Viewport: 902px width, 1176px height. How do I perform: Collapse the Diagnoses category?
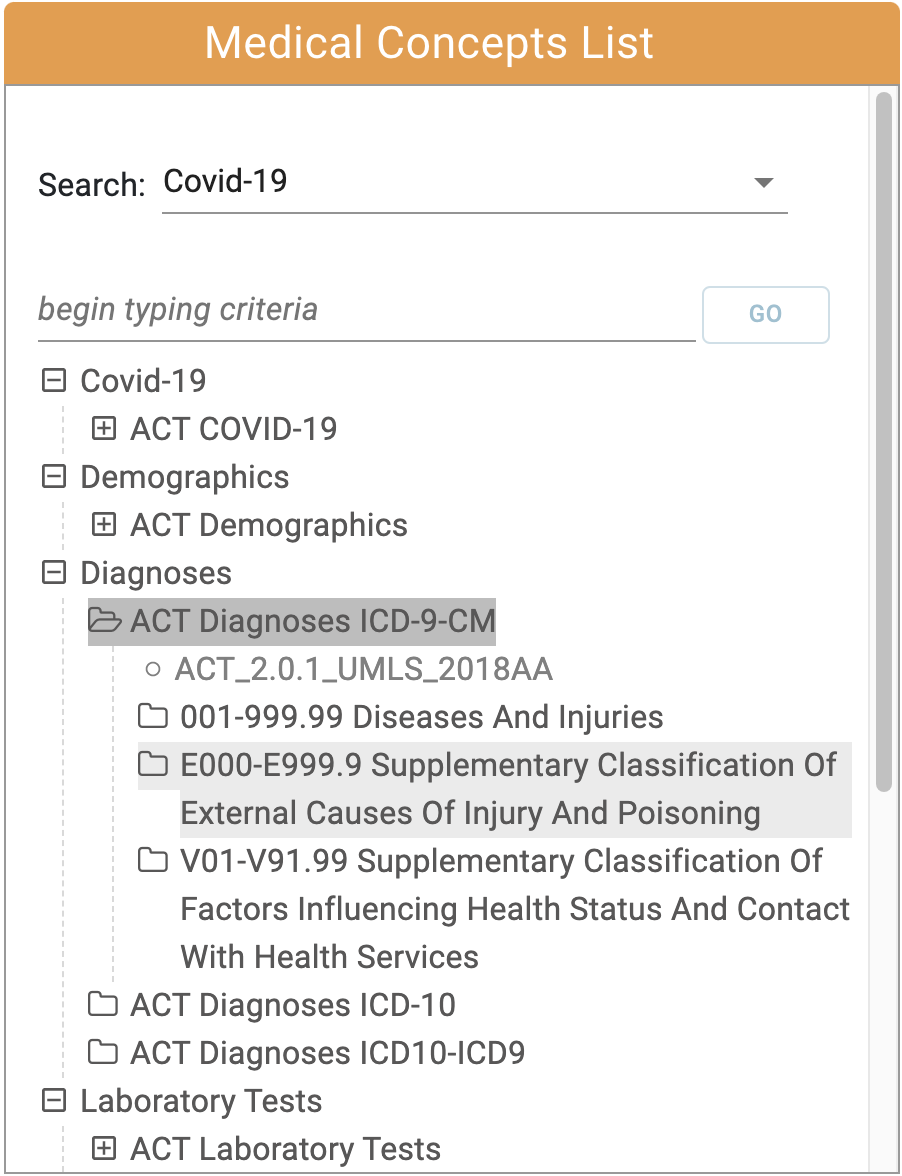point(54,573)
